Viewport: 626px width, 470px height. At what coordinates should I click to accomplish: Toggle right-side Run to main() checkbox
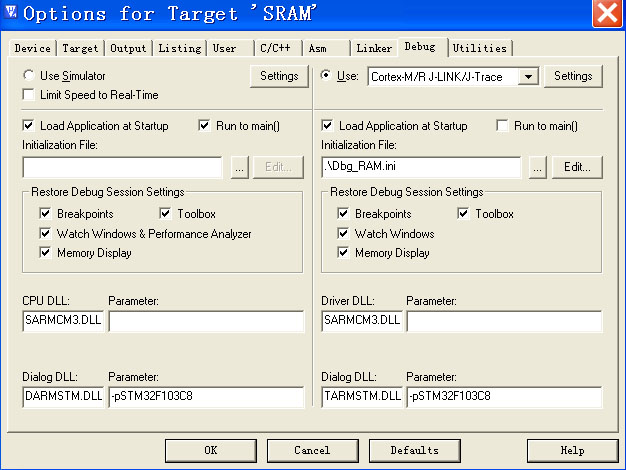(x=503, y=126)
